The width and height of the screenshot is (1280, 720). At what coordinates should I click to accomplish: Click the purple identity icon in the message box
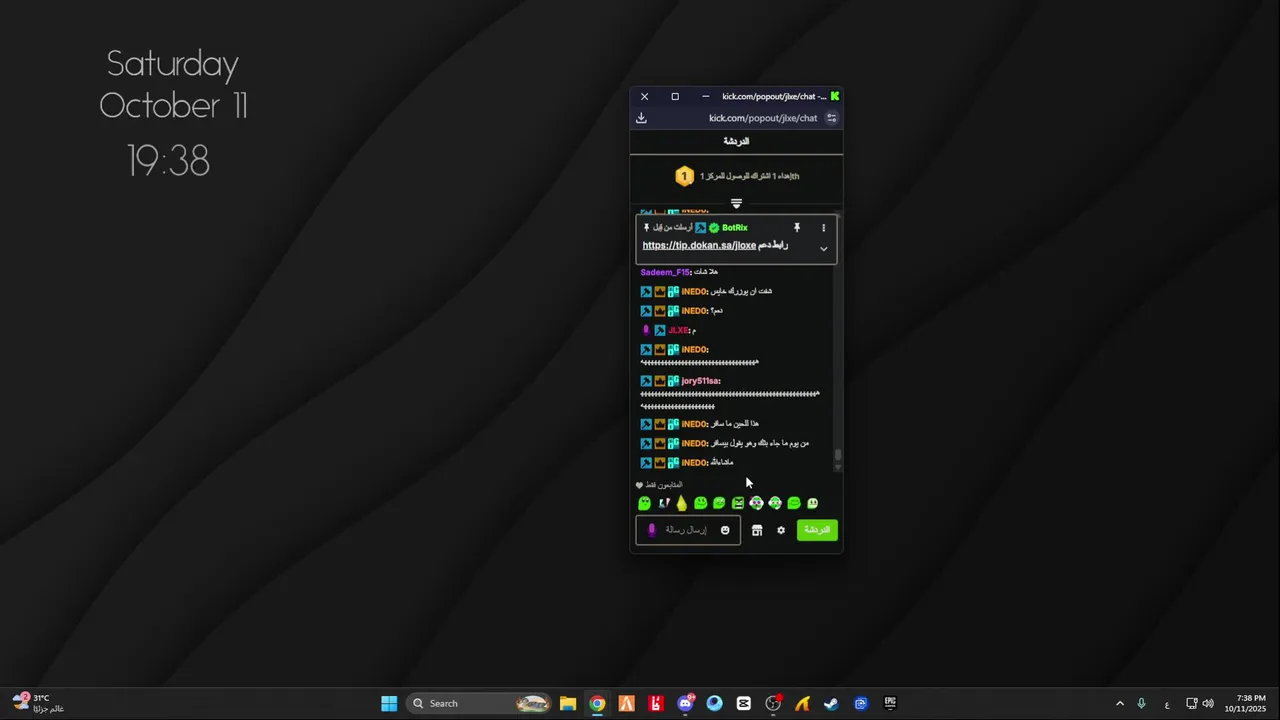(x=651, y=530)
